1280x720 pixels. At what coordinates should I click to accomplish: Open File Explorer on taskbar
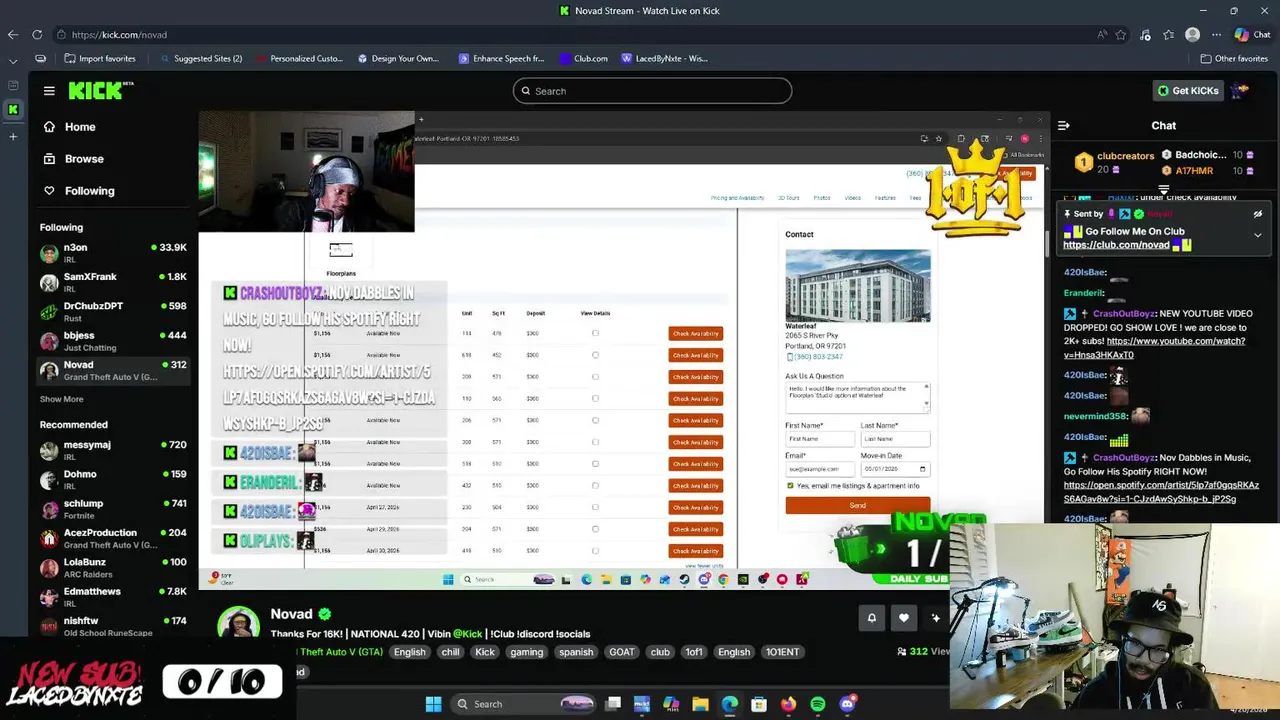[x=700, y=704]
